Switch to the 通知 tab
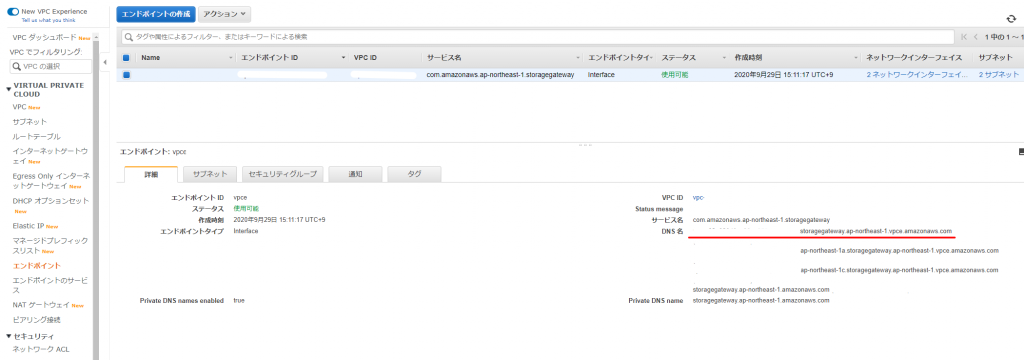1024x360 pixels. coord(355,174)
